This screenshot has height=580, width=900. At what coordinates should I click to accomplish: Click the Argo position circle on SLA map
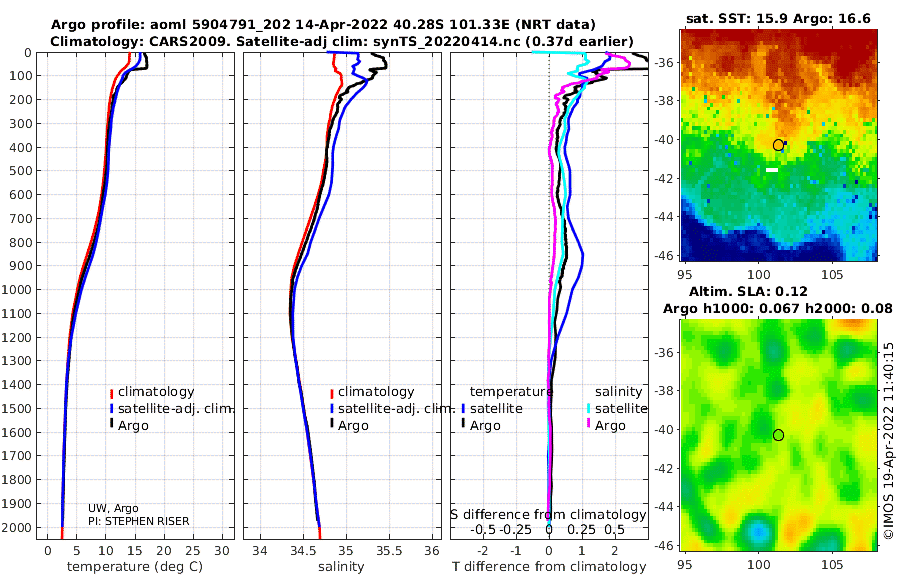click(x=778, y=435)
